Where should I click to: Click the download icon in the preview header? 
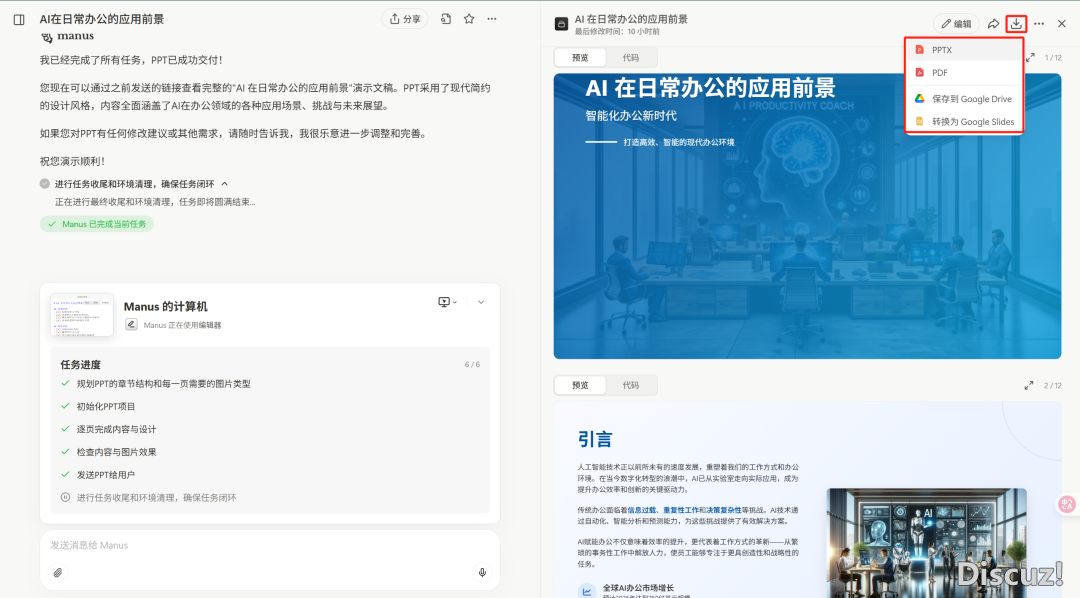click(x=1016, y=23)
